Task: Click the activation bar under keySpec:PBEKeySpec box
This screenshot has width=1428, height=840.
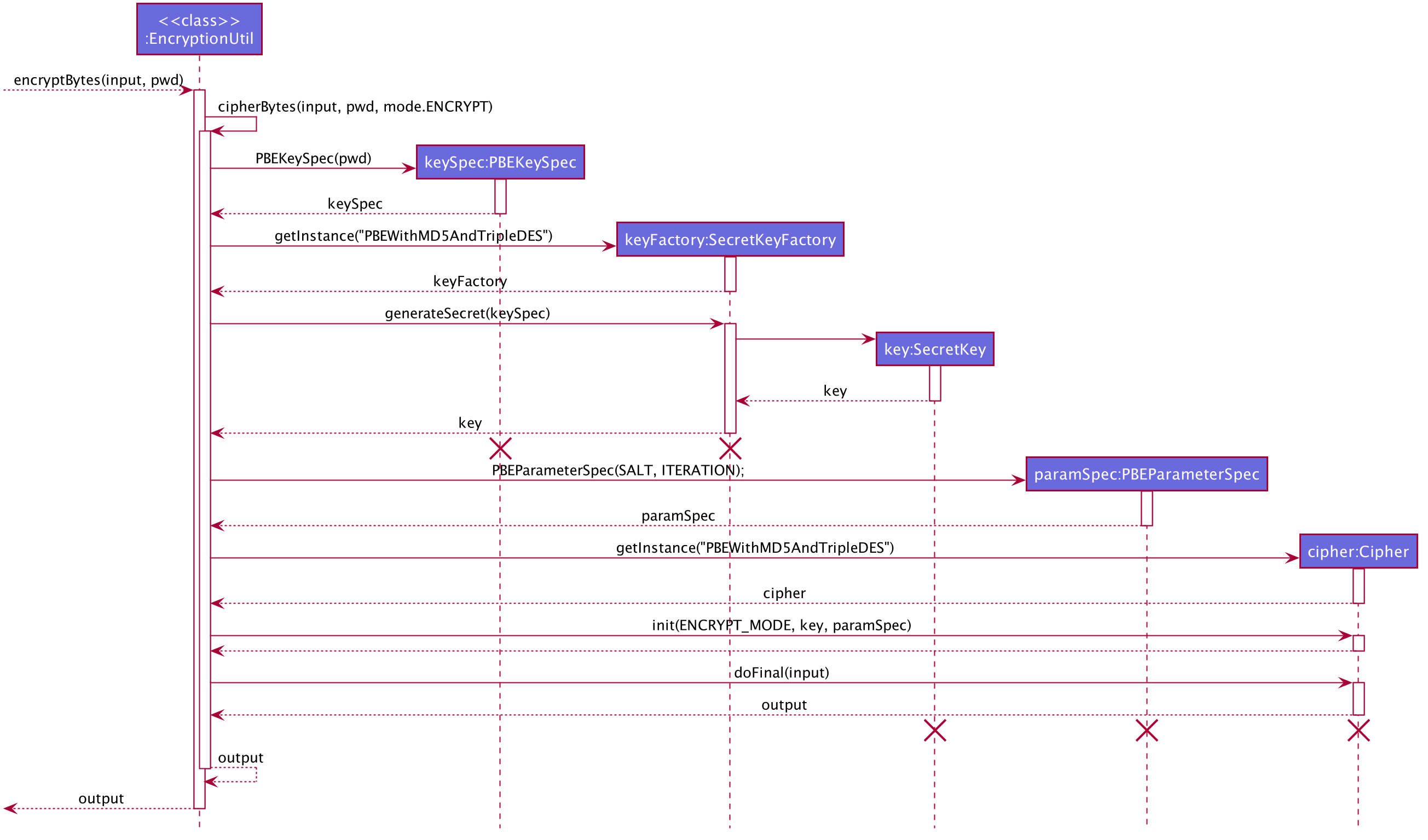Action: click(x=501, y=197)
